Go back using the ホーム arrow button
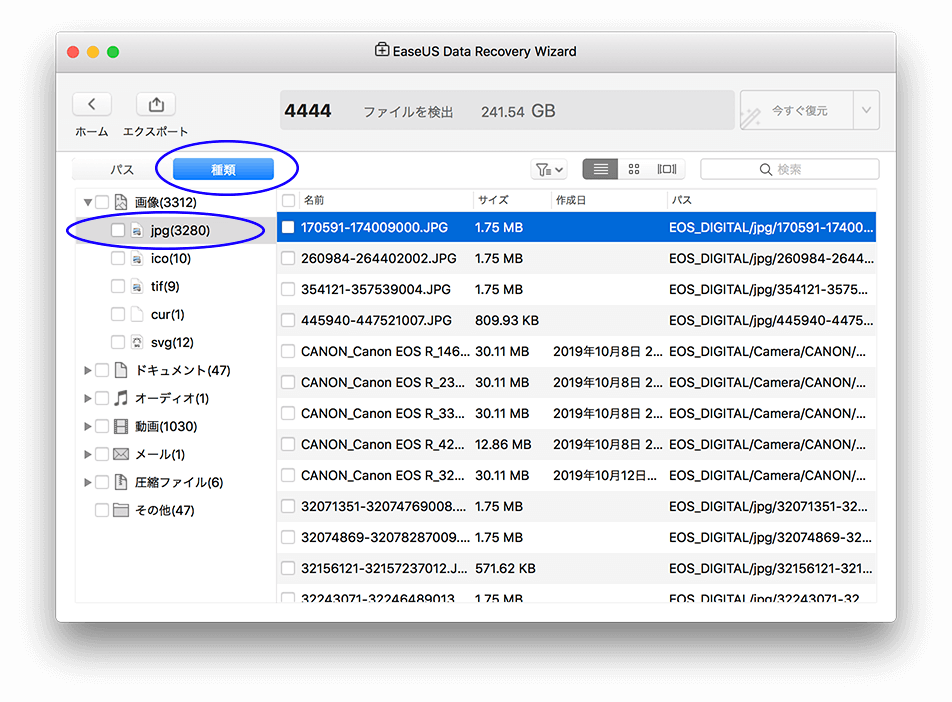The height and width of the screenshot is (702, 952). coord(92,104)
